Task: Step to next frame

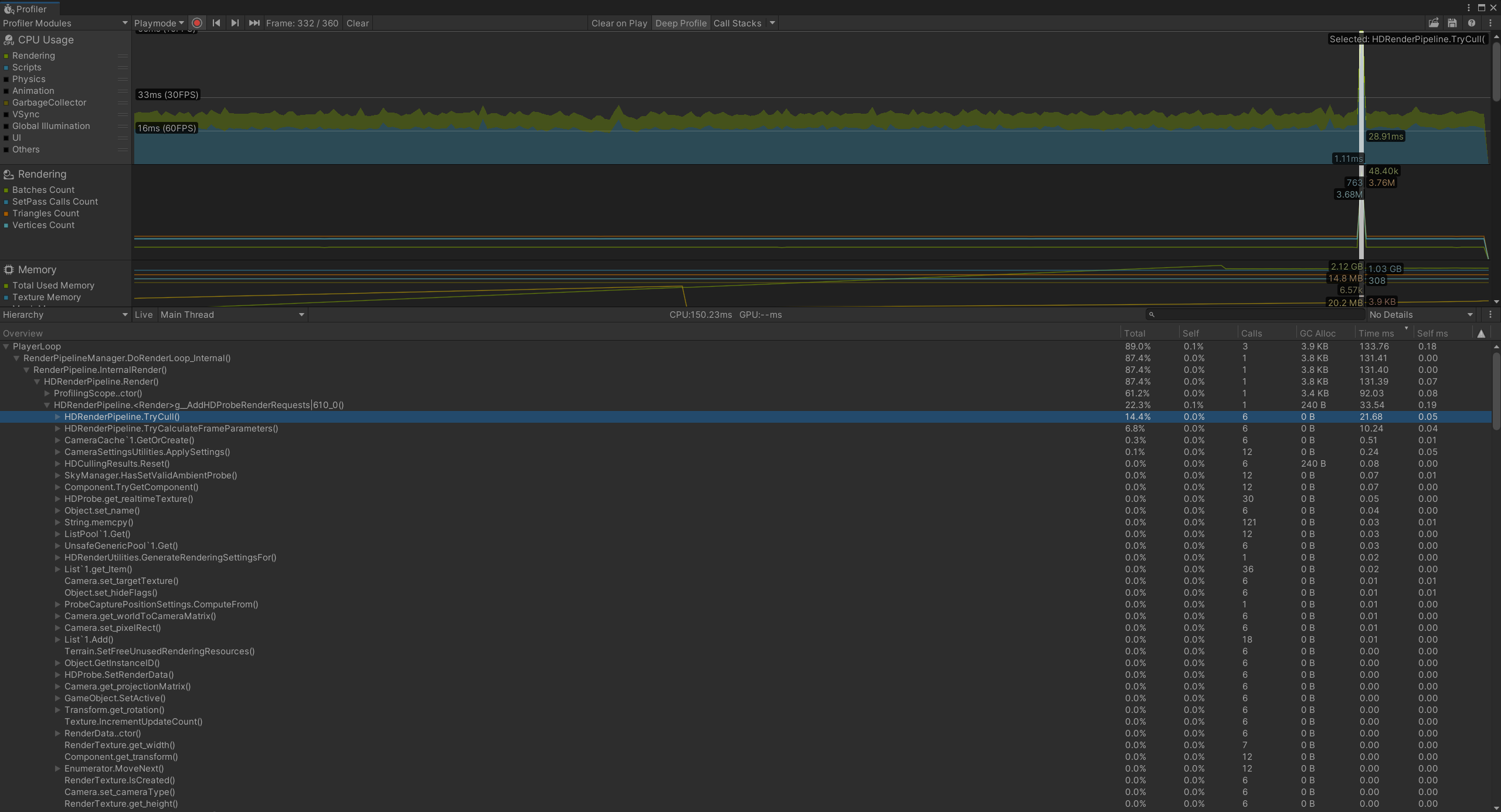Action: click(235, 23)
